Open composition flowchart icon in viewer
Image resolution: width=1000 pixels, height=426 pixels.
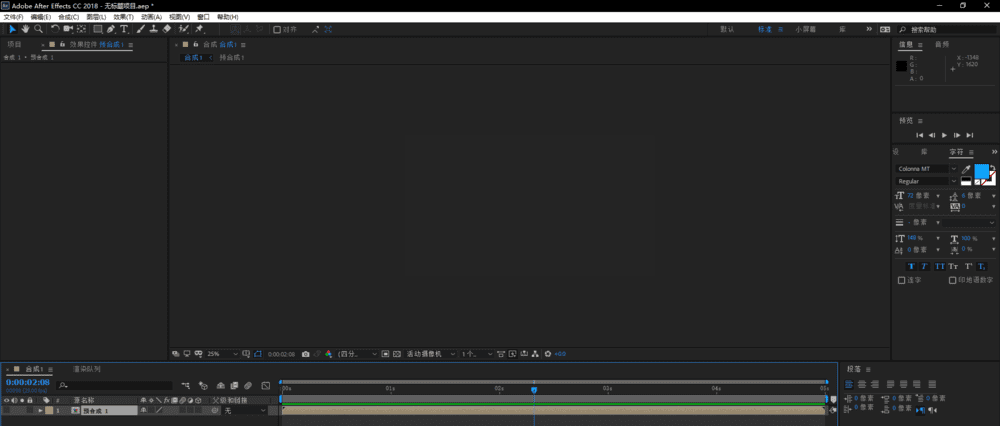point(534,354)
